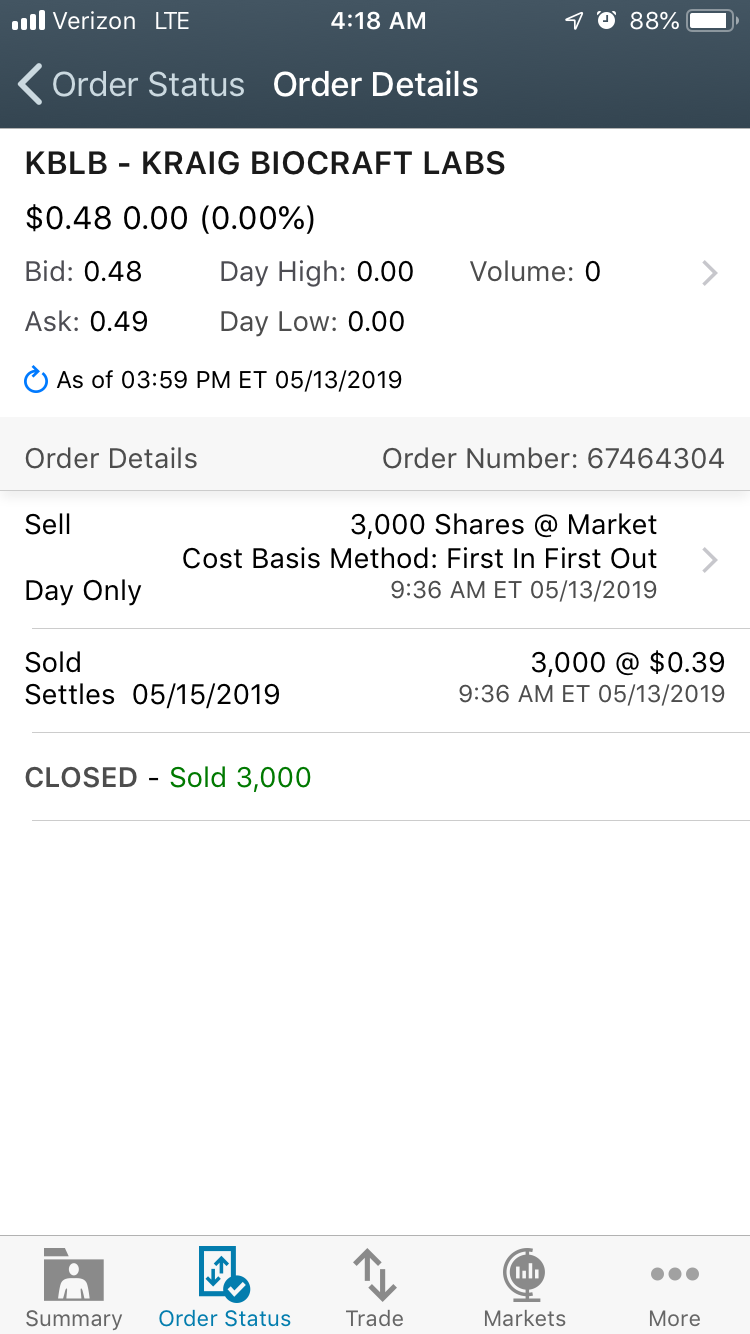Image resolution: width=750 pixels, height=1334 pixels.
Task: Tap the order number 67464304
Action: tap(655, 459)
